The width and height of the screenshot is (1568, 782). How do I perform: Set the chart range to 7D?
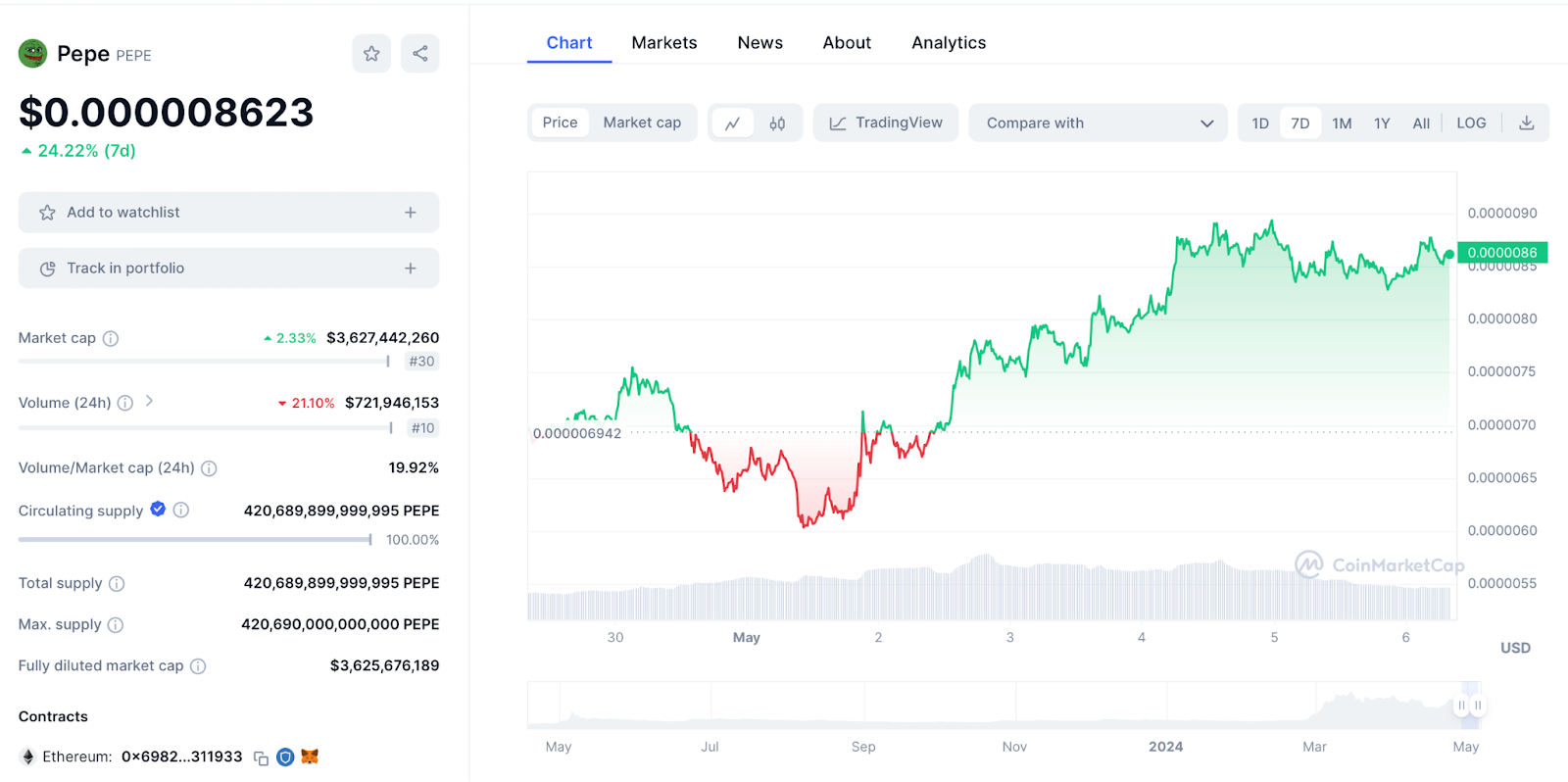tap(1300, 123)
